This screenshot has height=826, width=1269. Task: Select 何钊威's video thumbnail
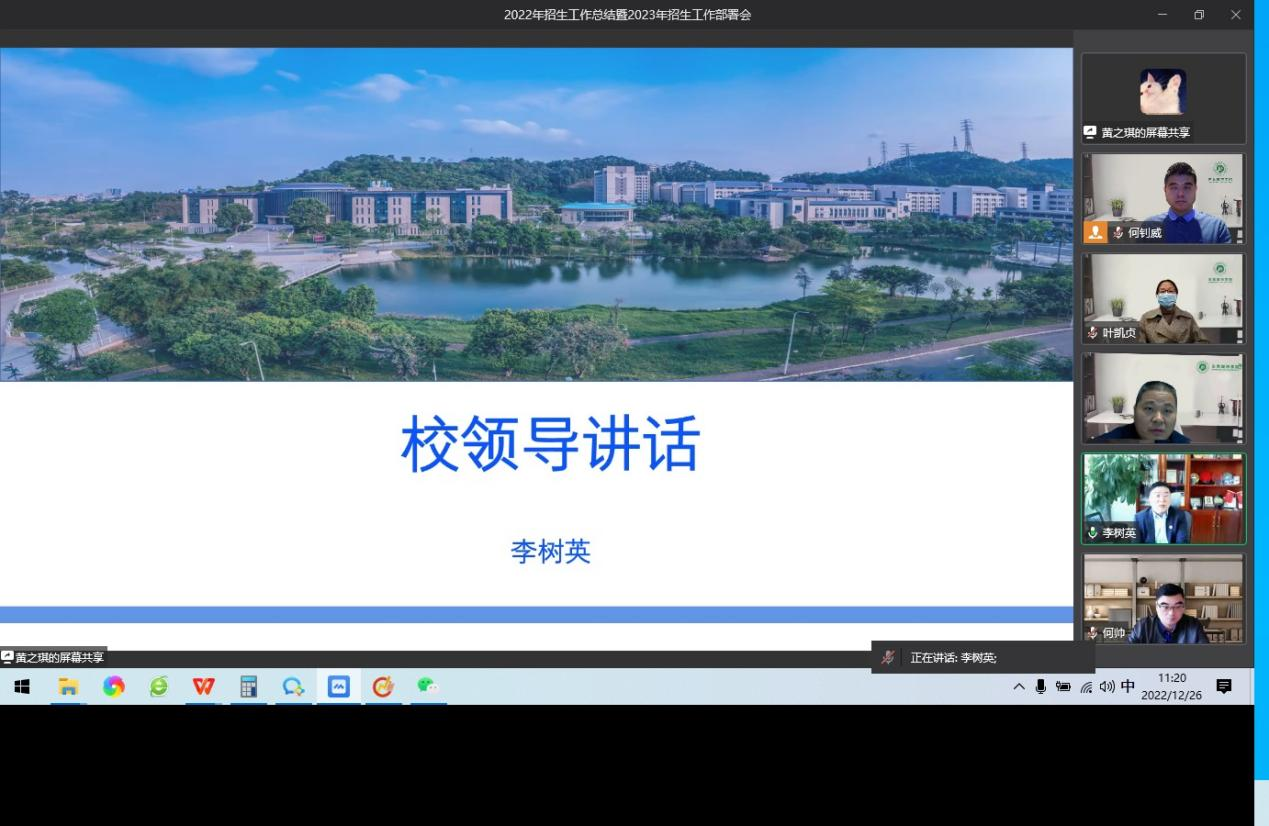click(1164, 198)
